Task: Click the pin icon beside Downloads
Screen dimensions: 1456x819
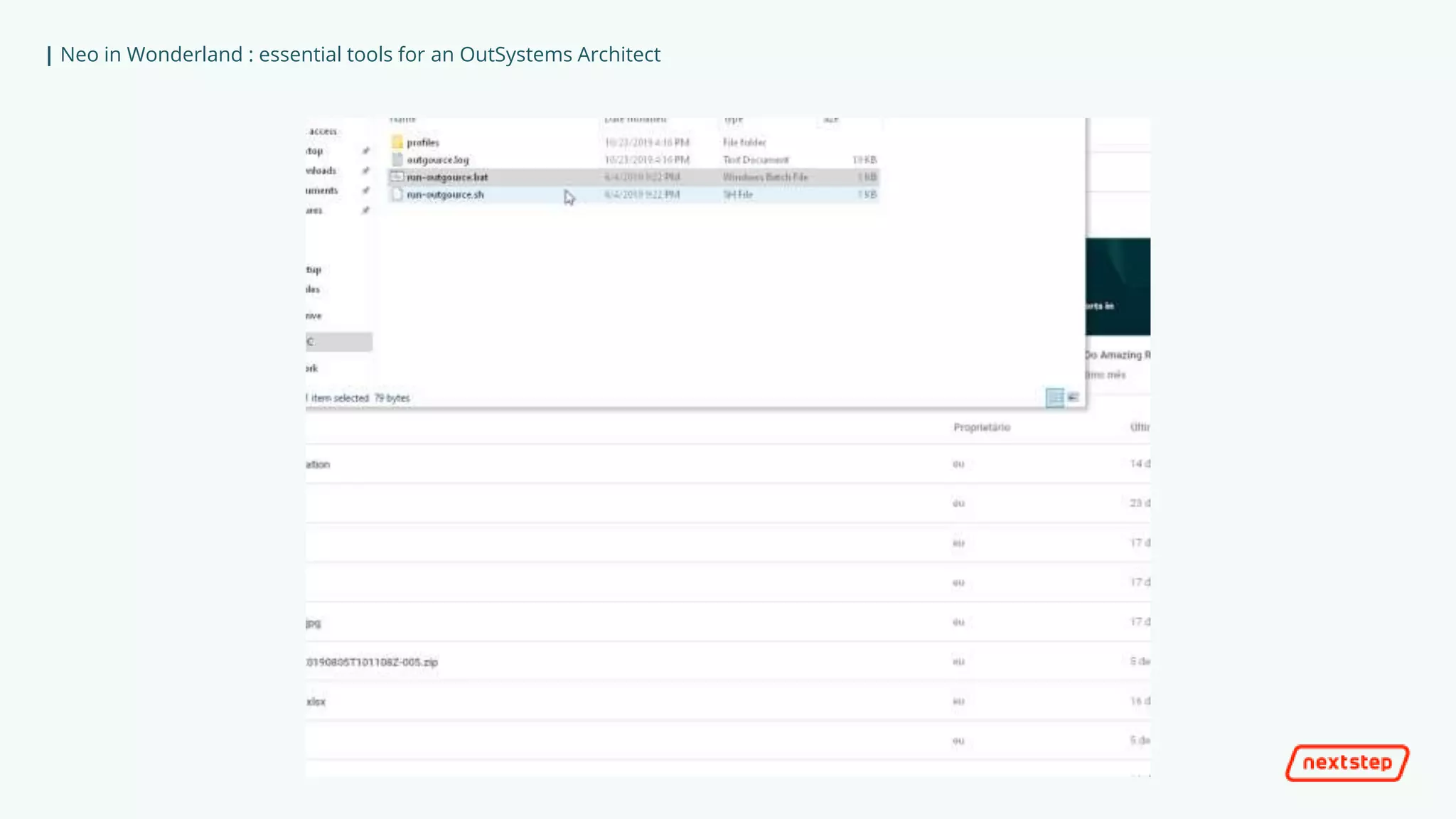Action: coord(365,171)
